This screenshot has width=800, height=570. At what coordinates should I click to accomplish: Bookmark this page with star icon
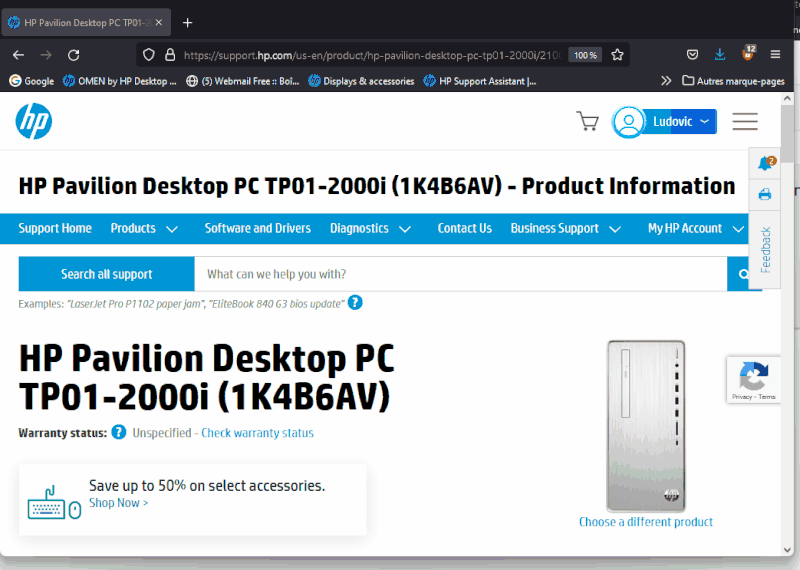617,55
